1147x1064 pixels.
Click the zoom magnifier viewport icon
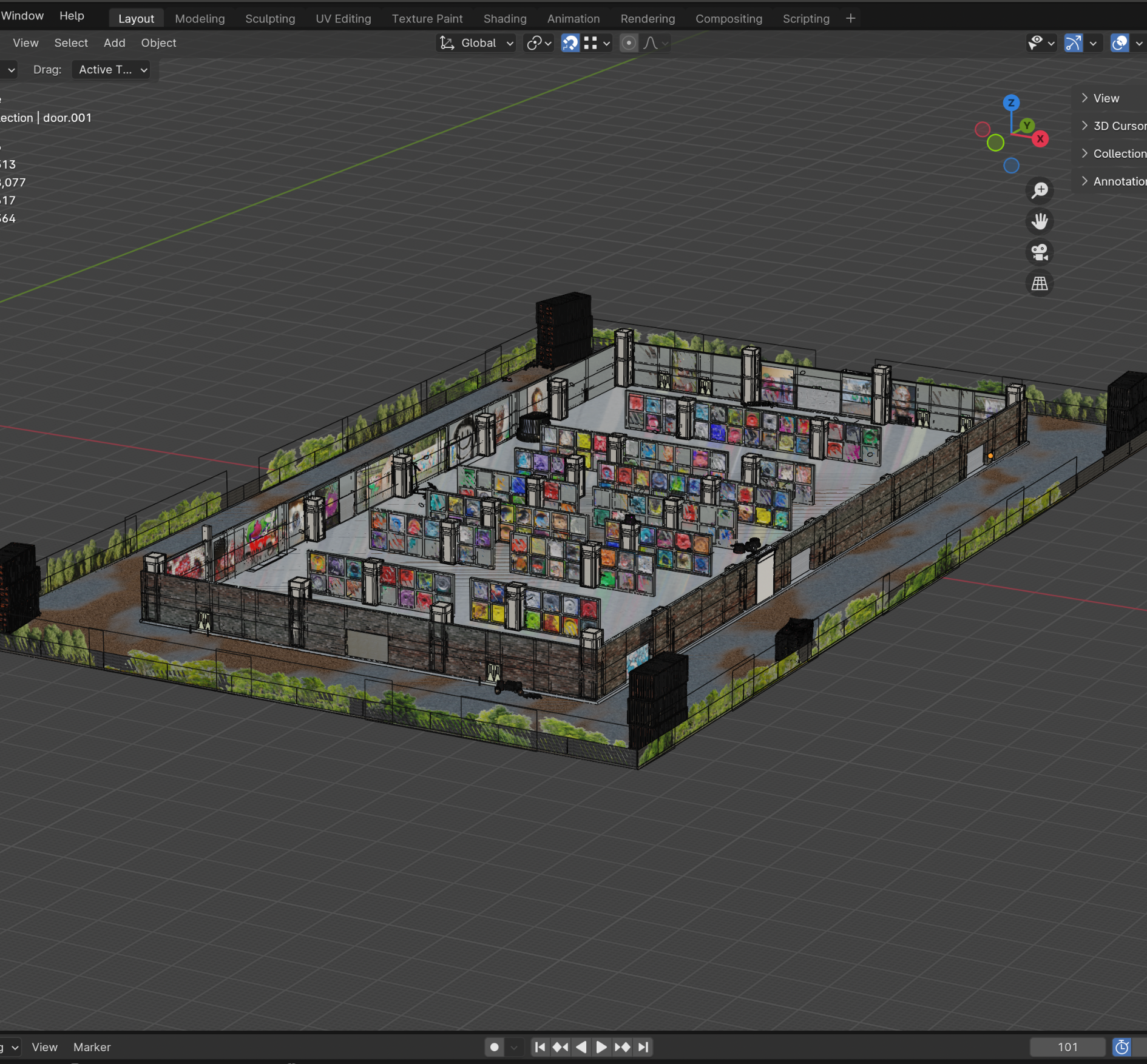(x=1040, y=190)
